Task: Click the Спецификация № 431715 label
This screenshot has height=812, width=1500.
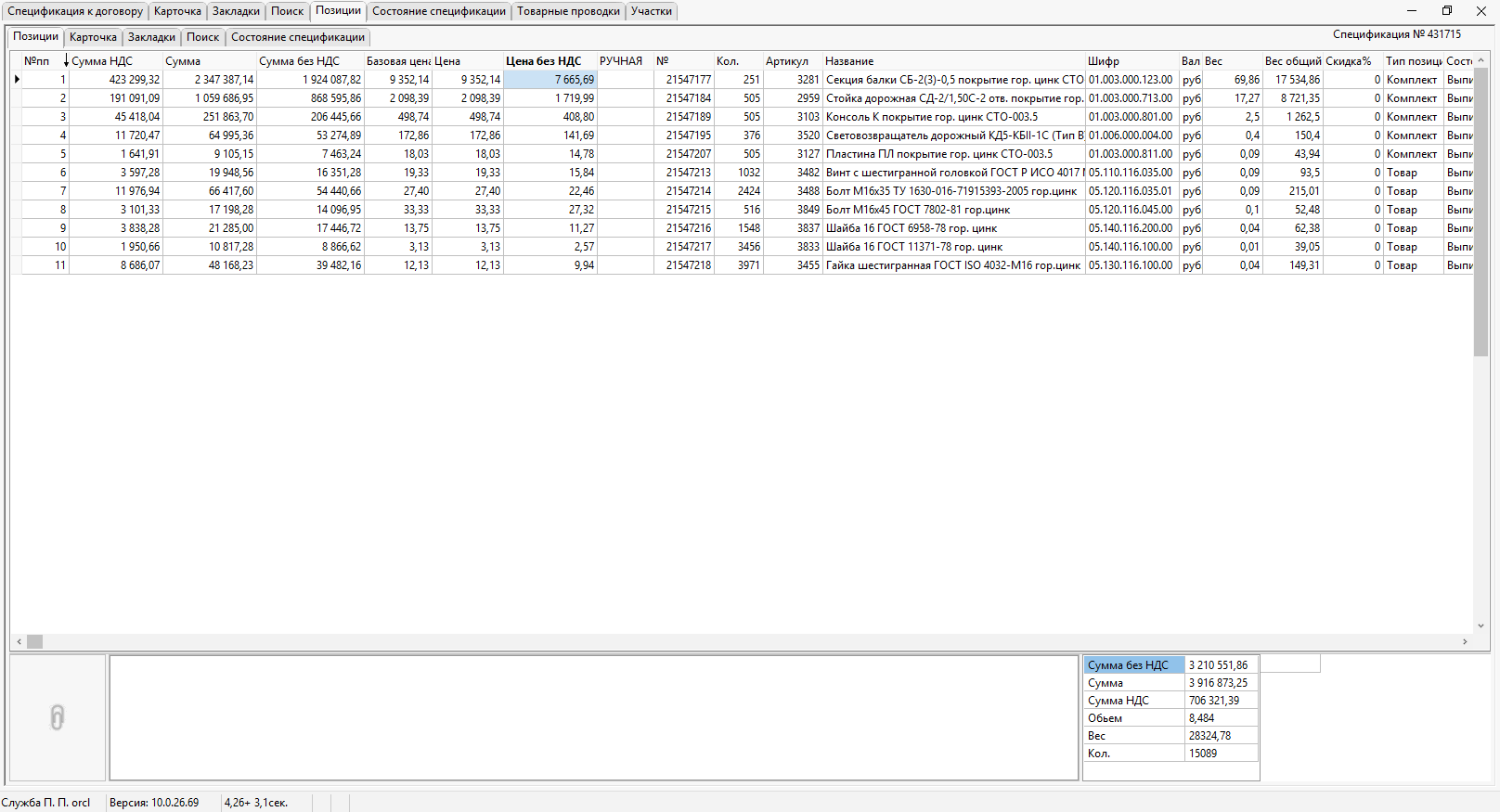Action: 1397,34
